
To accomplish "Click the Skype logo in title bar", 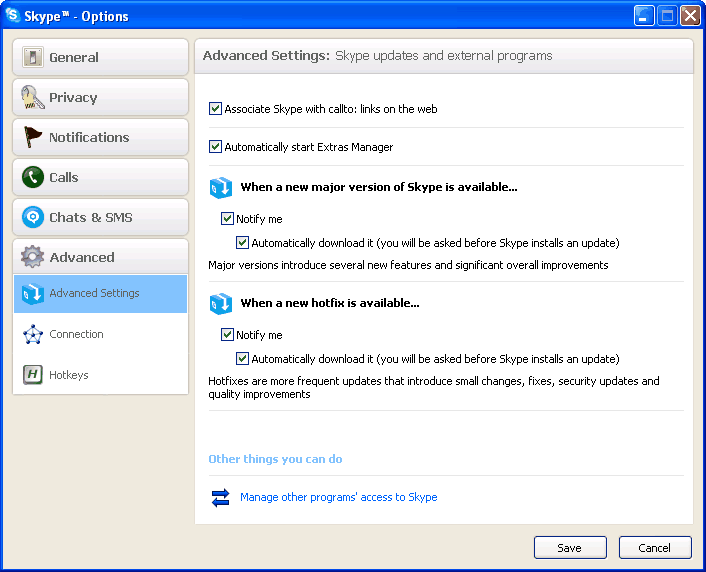I will (13, 15).
